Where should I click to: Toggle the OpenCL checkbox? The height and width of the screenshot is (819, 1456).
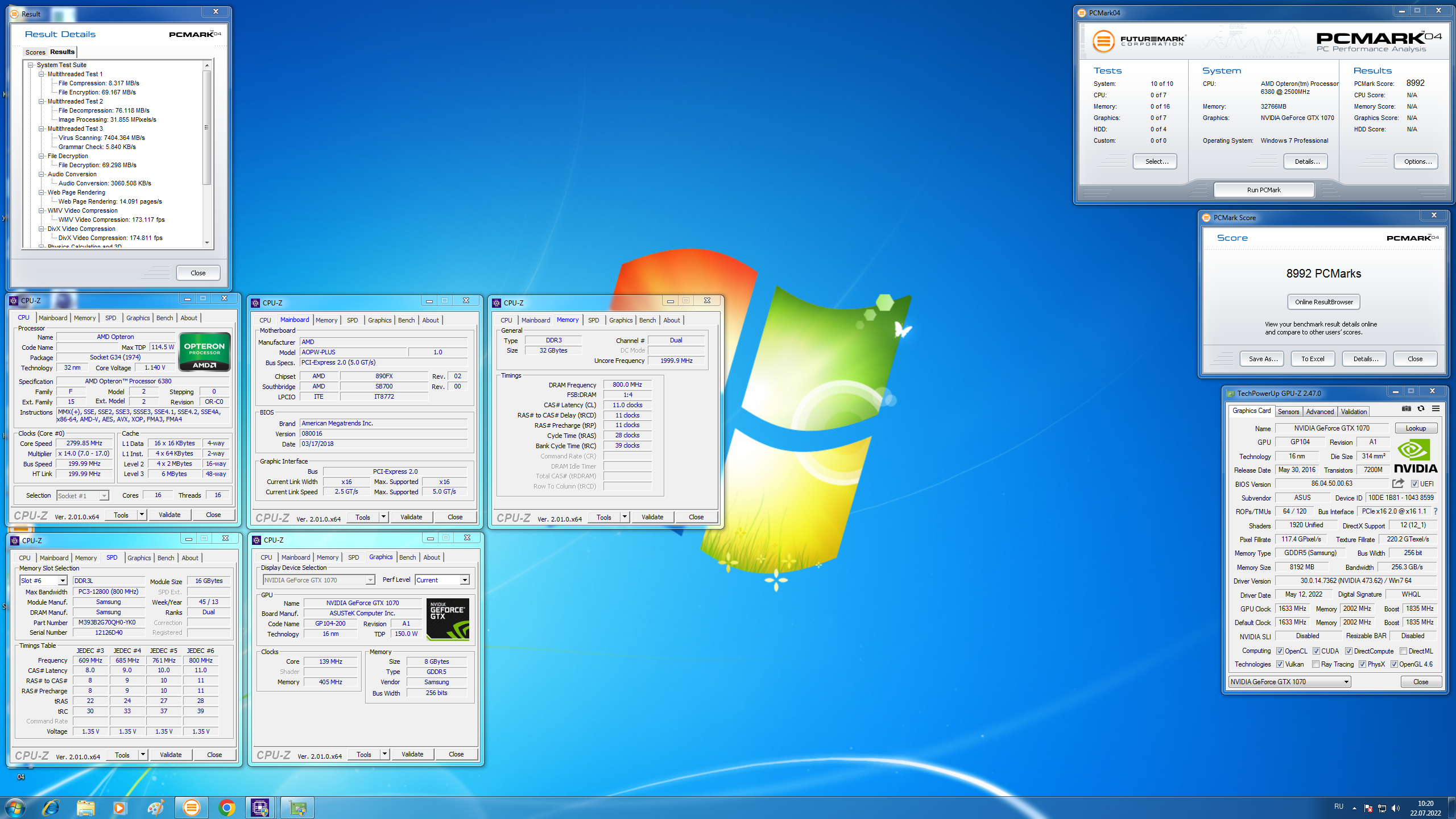[x=1280, y=651]
